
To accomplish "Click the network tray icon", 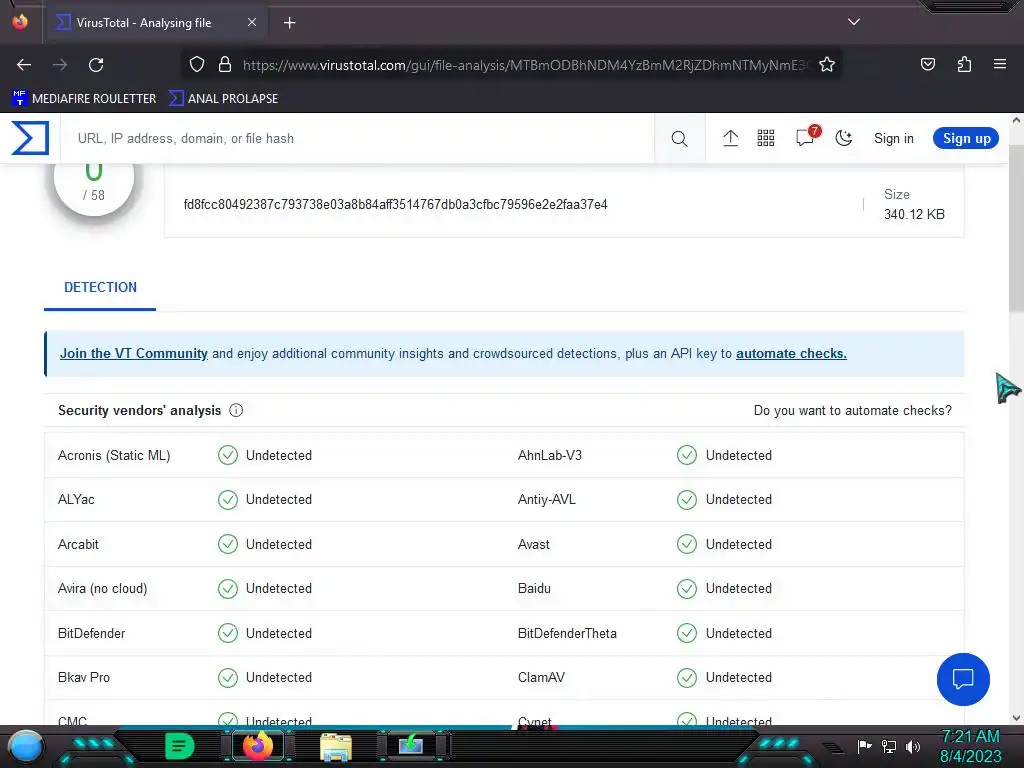I will click(x=889, y=746).
